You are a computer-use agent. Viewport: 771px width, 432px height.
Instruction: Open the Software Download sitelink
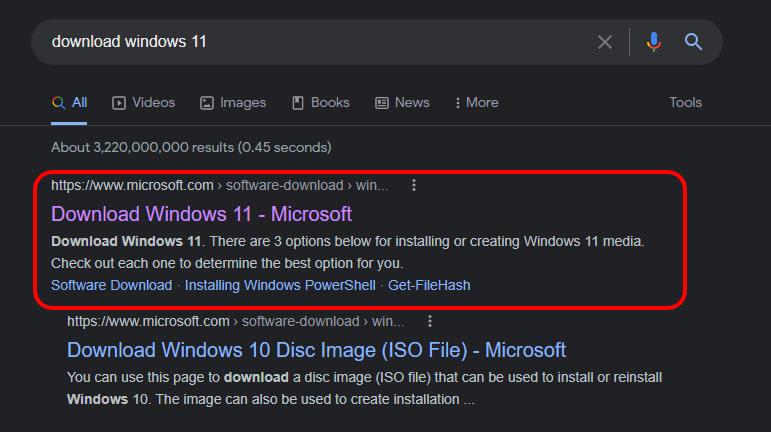pyautogui.click(x=112, y=286)
